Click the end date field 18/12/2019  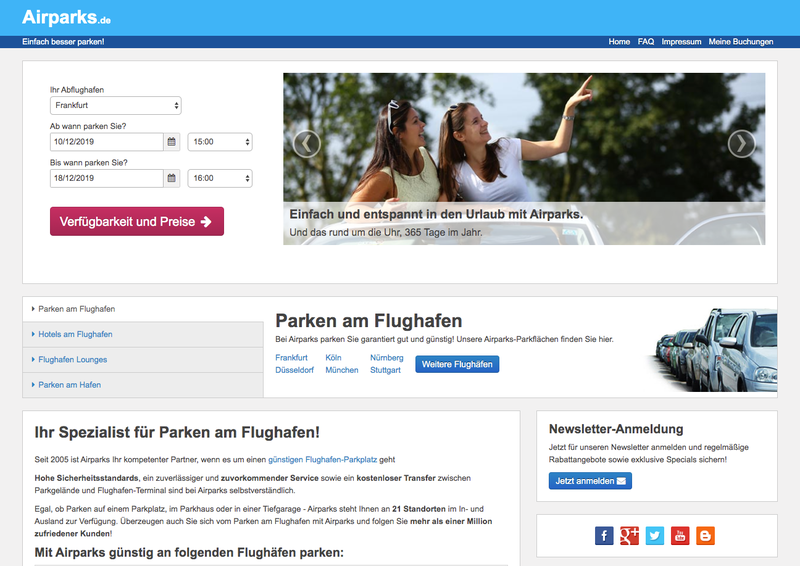coord(107,178)
